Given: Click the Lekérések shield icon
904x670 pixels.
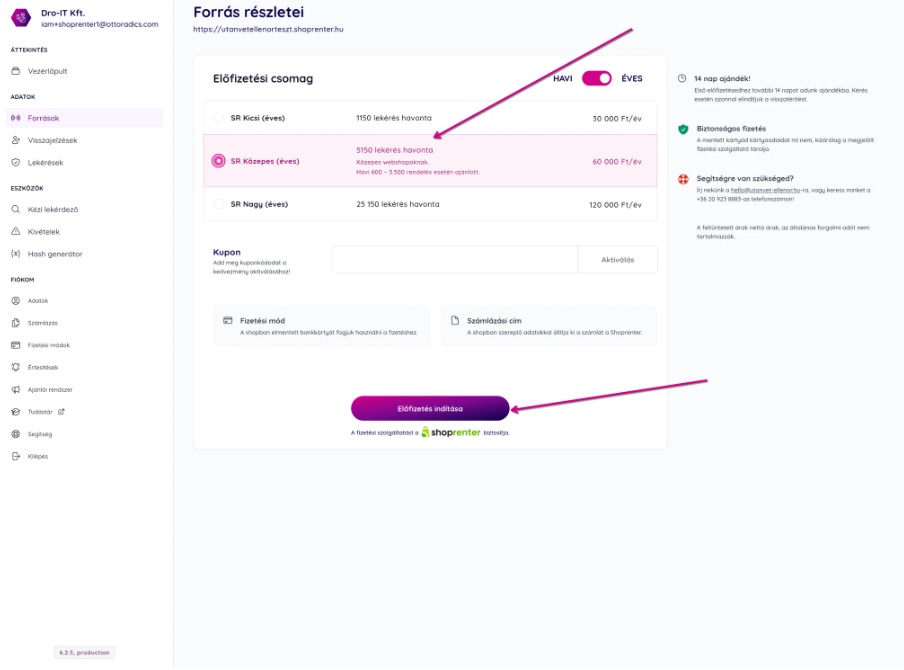Looking at the screenshot, I should (16, 163).
